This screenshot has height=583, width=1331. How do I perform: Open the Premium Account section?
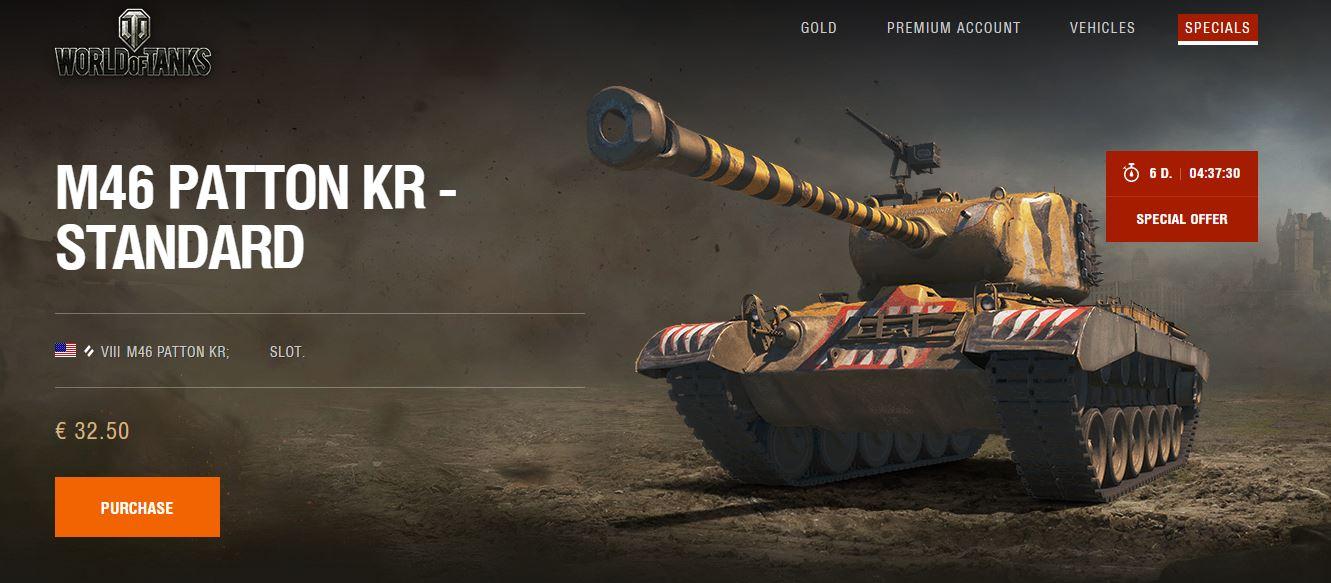[x=953, y=28]
